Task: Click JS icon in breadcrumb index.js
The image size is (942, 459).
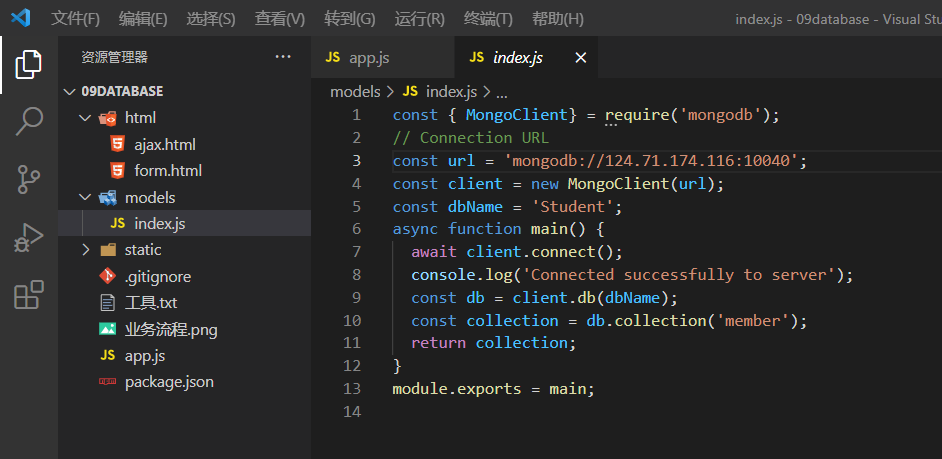Action: (410, 92)
